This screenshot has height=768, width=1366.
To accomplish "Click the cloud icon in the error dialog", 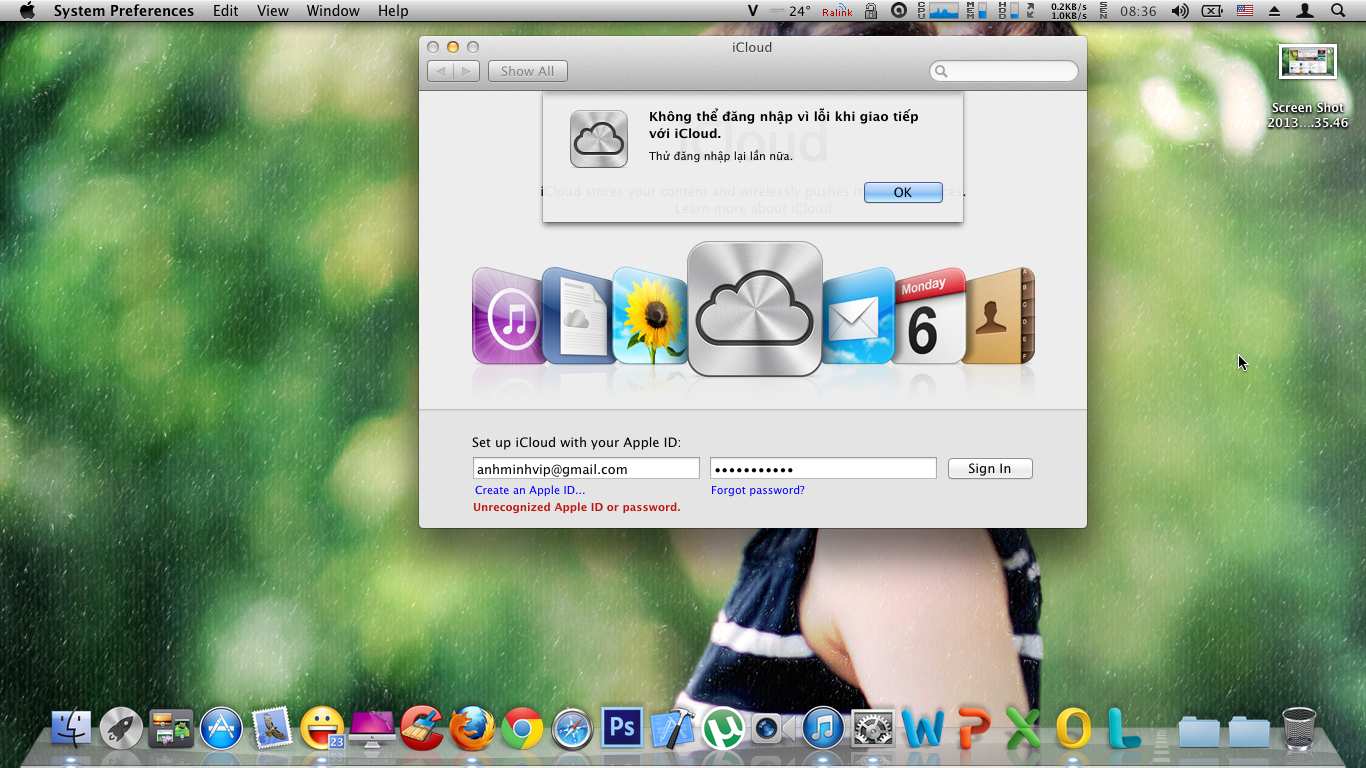I will click(599, 139).
